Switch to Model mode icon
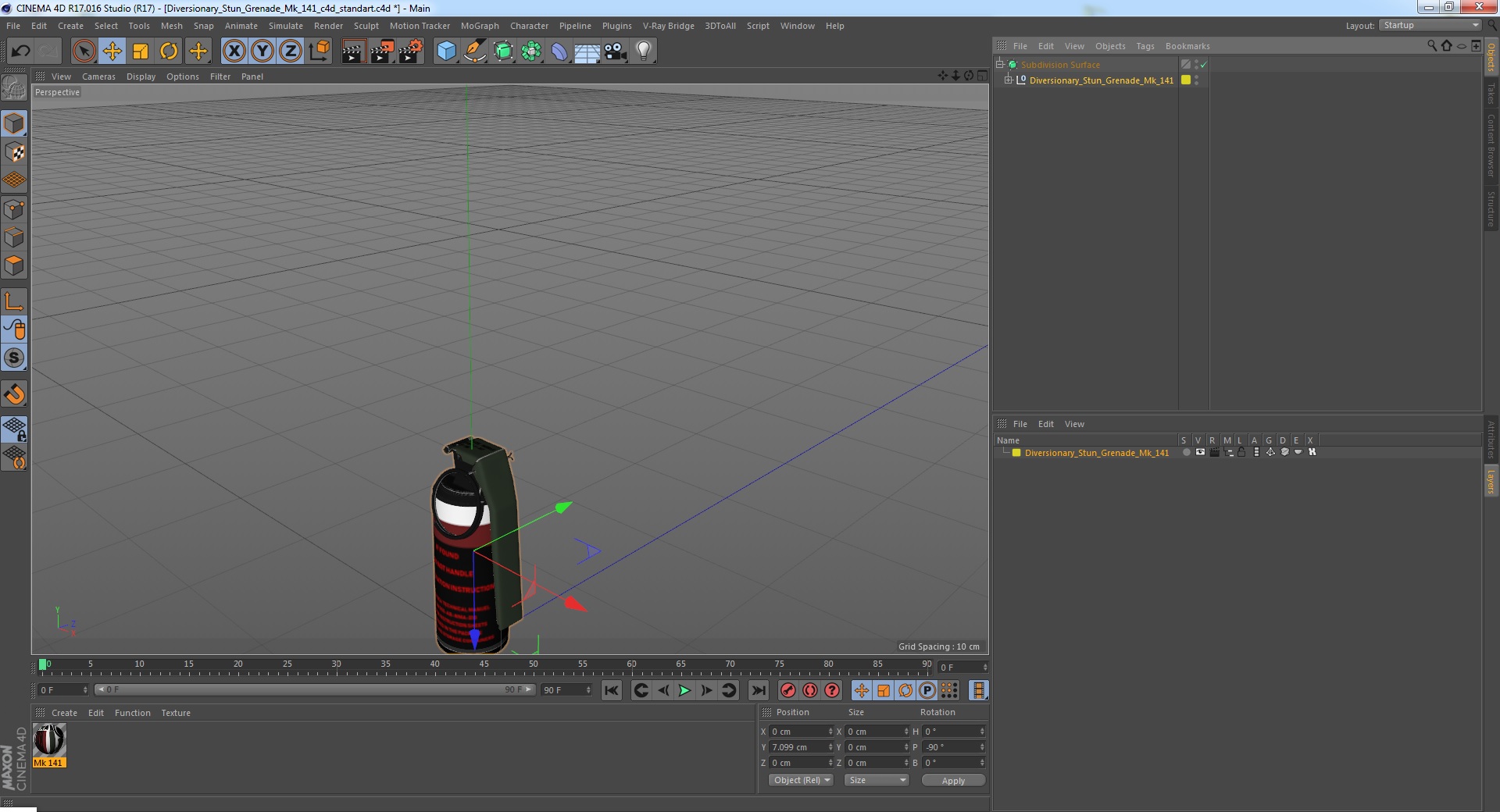Screen dimensions: 1500x812 [x=14, y=123]
